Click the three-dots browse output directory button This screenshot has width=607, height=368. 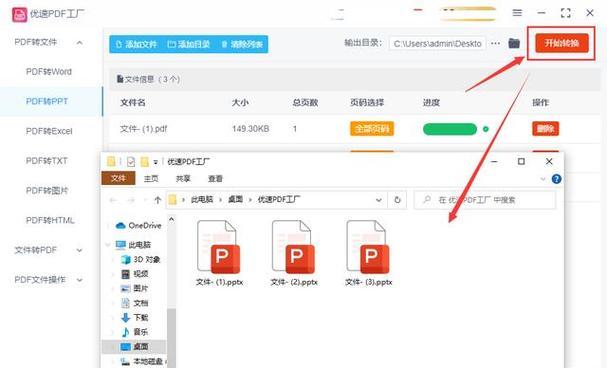click(496, 44)
